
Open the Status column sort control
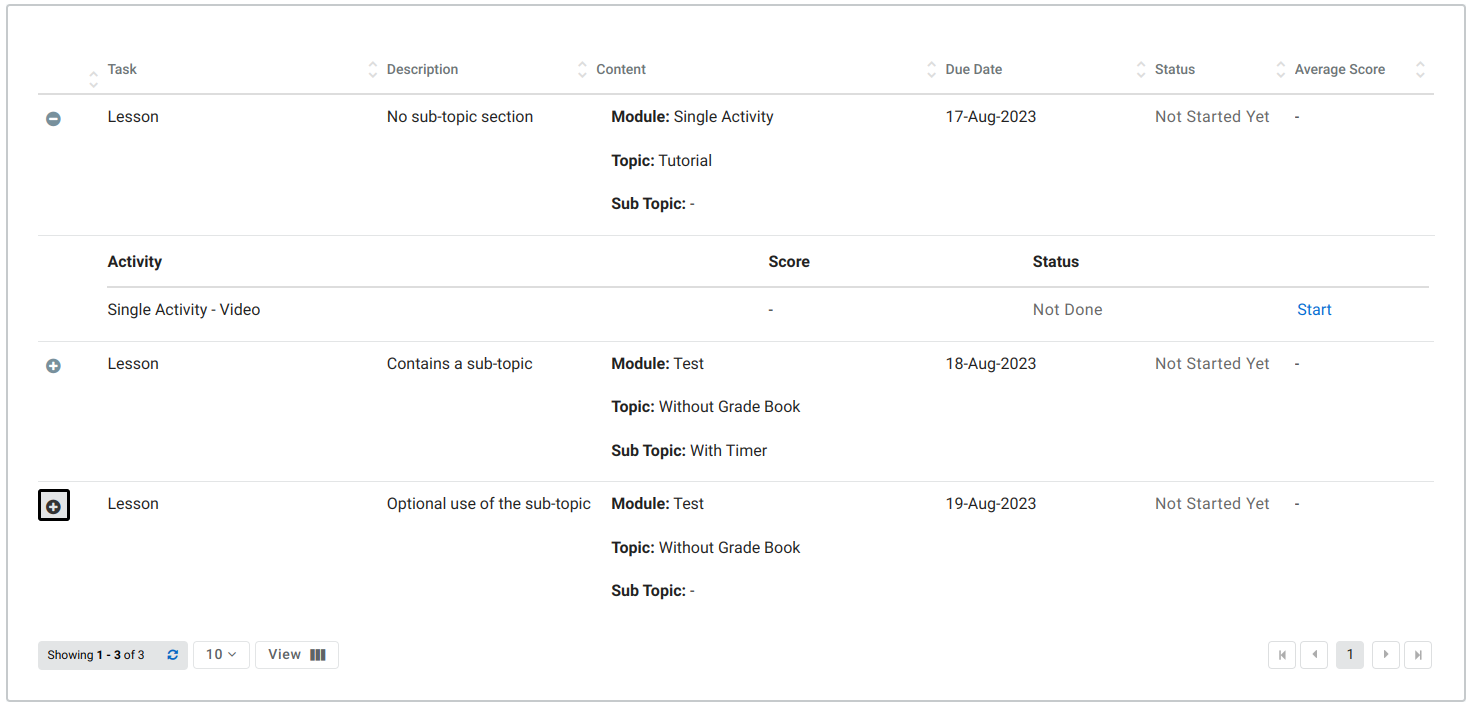1140,69
